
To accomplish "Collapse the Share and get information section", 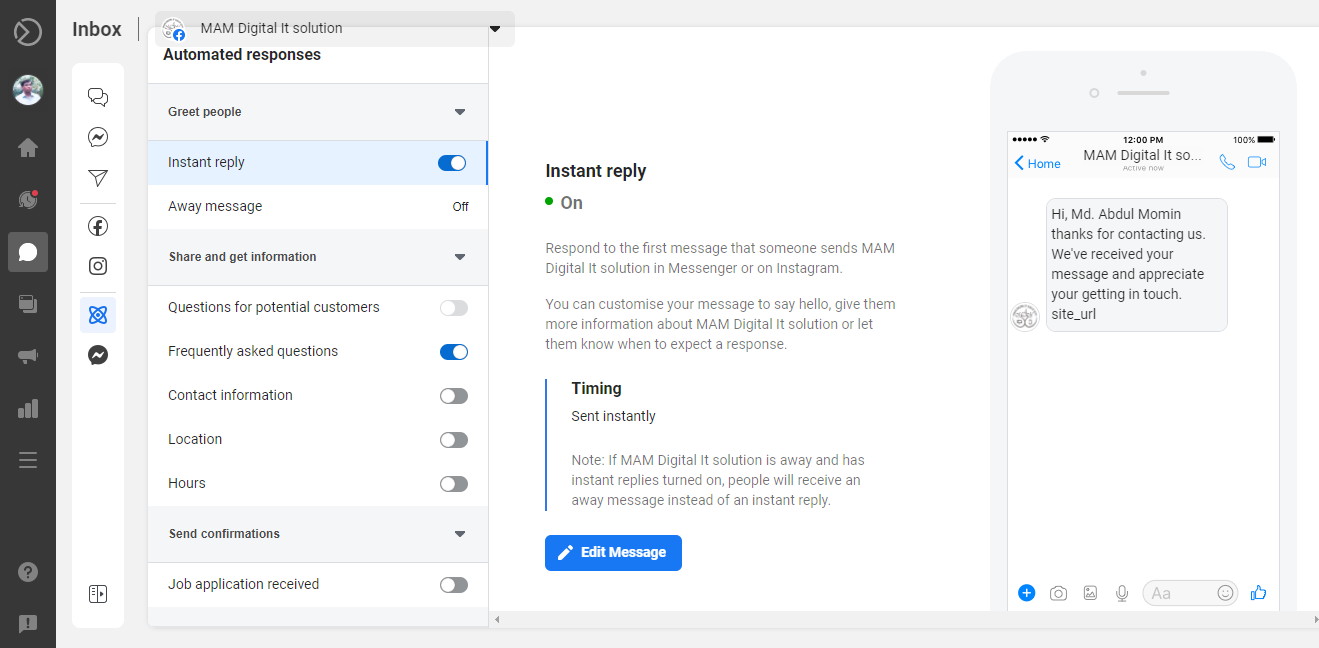I will point(460,257).
